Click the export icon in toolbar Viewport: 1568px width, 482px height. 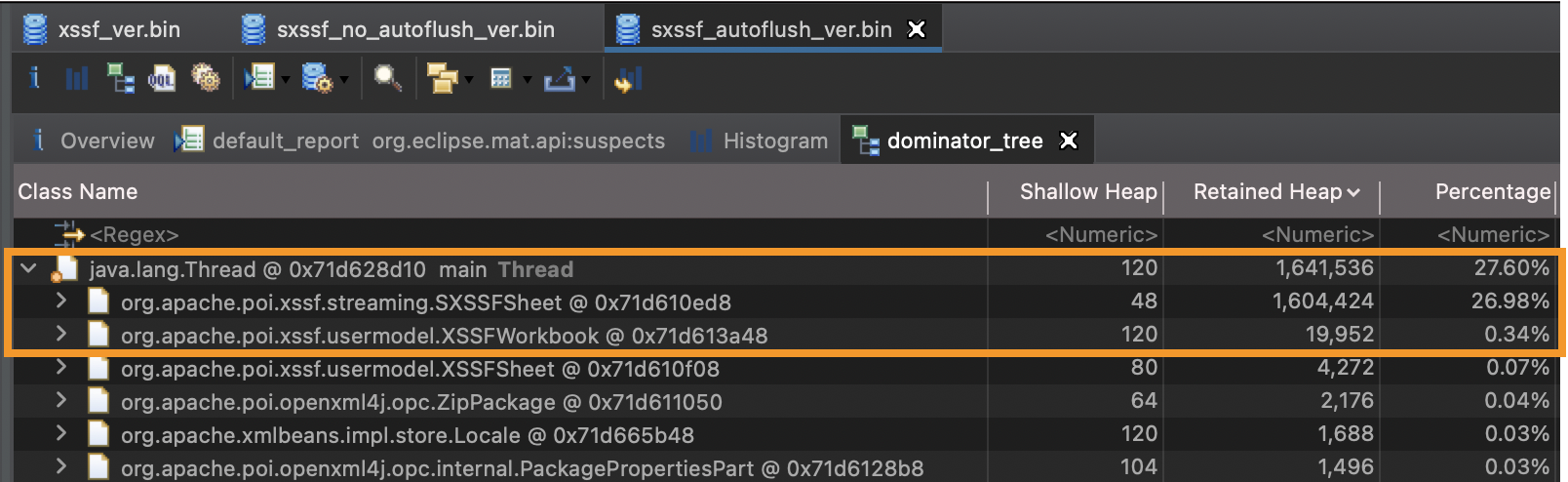(x=559, y=78)
